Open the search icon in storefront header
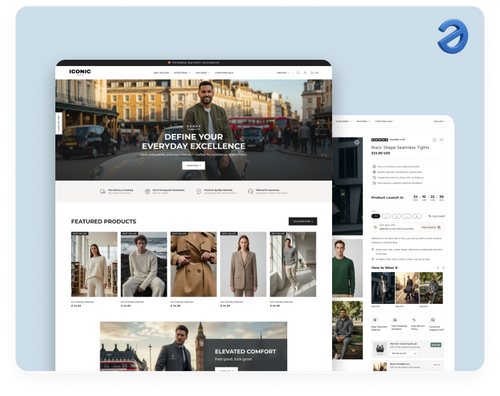 (x=298, y=73)
